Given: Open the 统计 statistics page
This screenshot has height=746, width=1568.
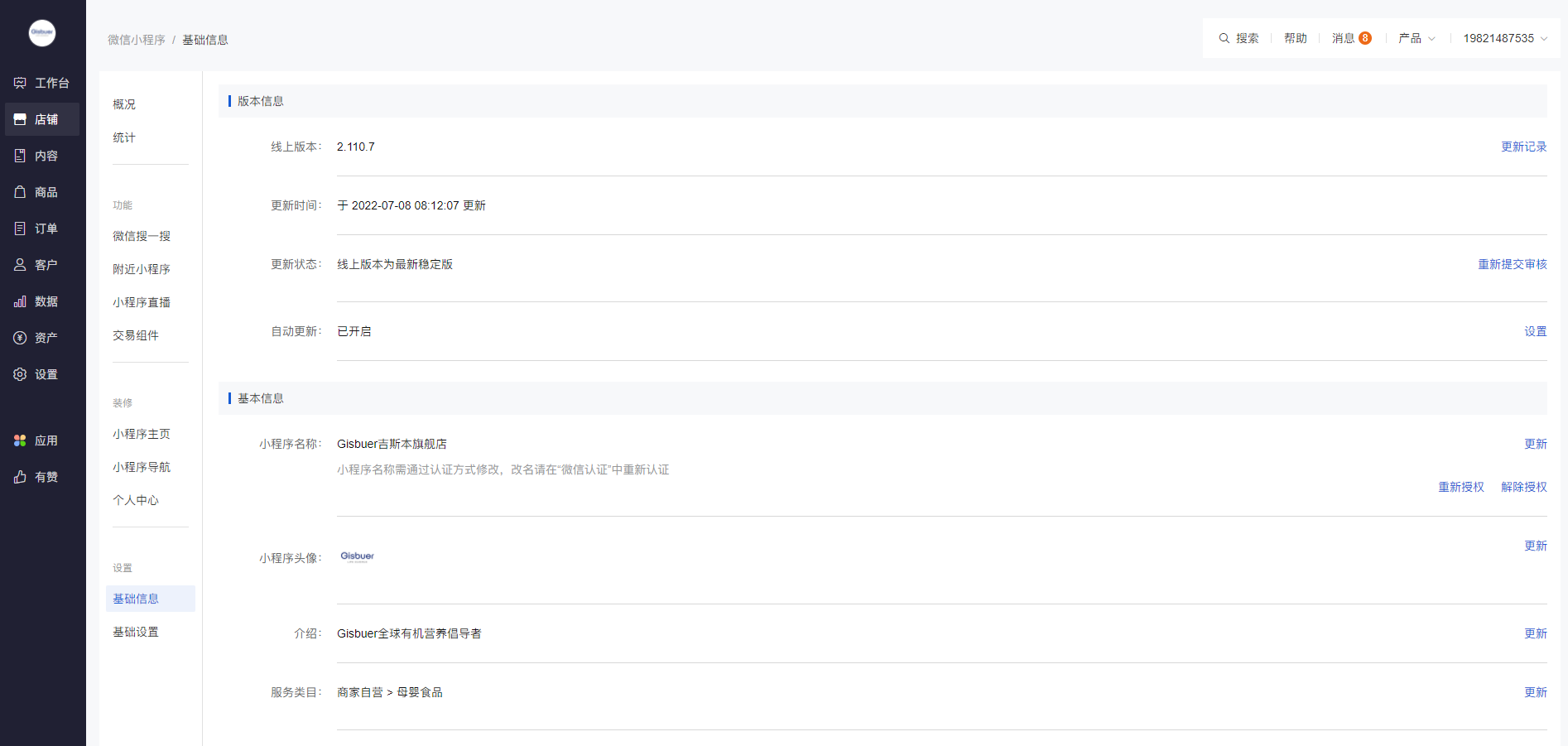Looking at the screenshot, I should click(124, 137).
